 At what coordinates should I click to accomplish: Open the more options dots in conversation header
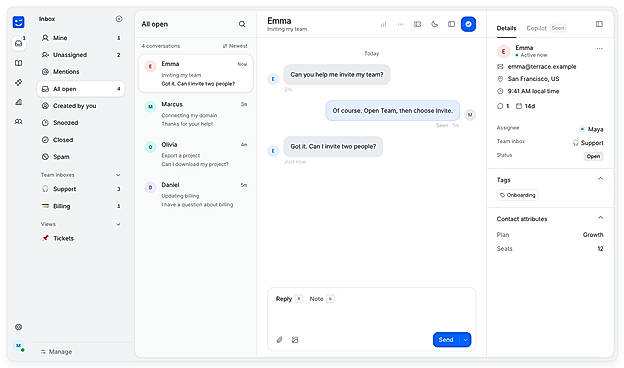point(400,24)
